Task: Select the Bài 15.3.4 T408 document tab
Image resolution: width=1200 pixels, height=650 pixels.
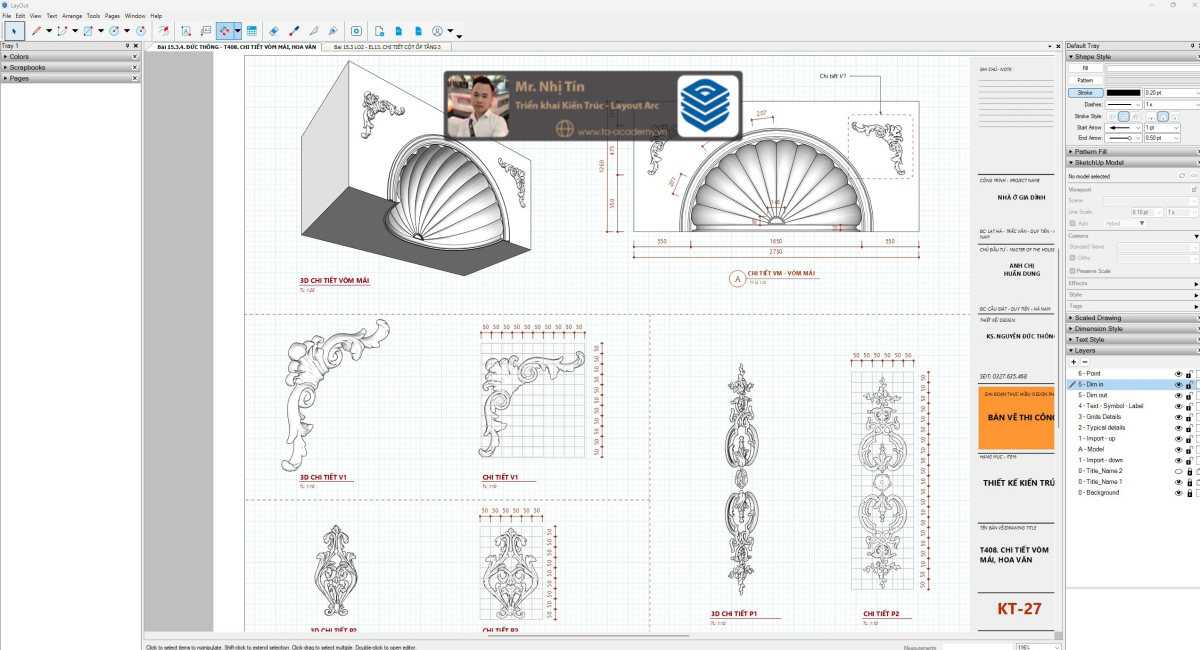Action: 235,46
